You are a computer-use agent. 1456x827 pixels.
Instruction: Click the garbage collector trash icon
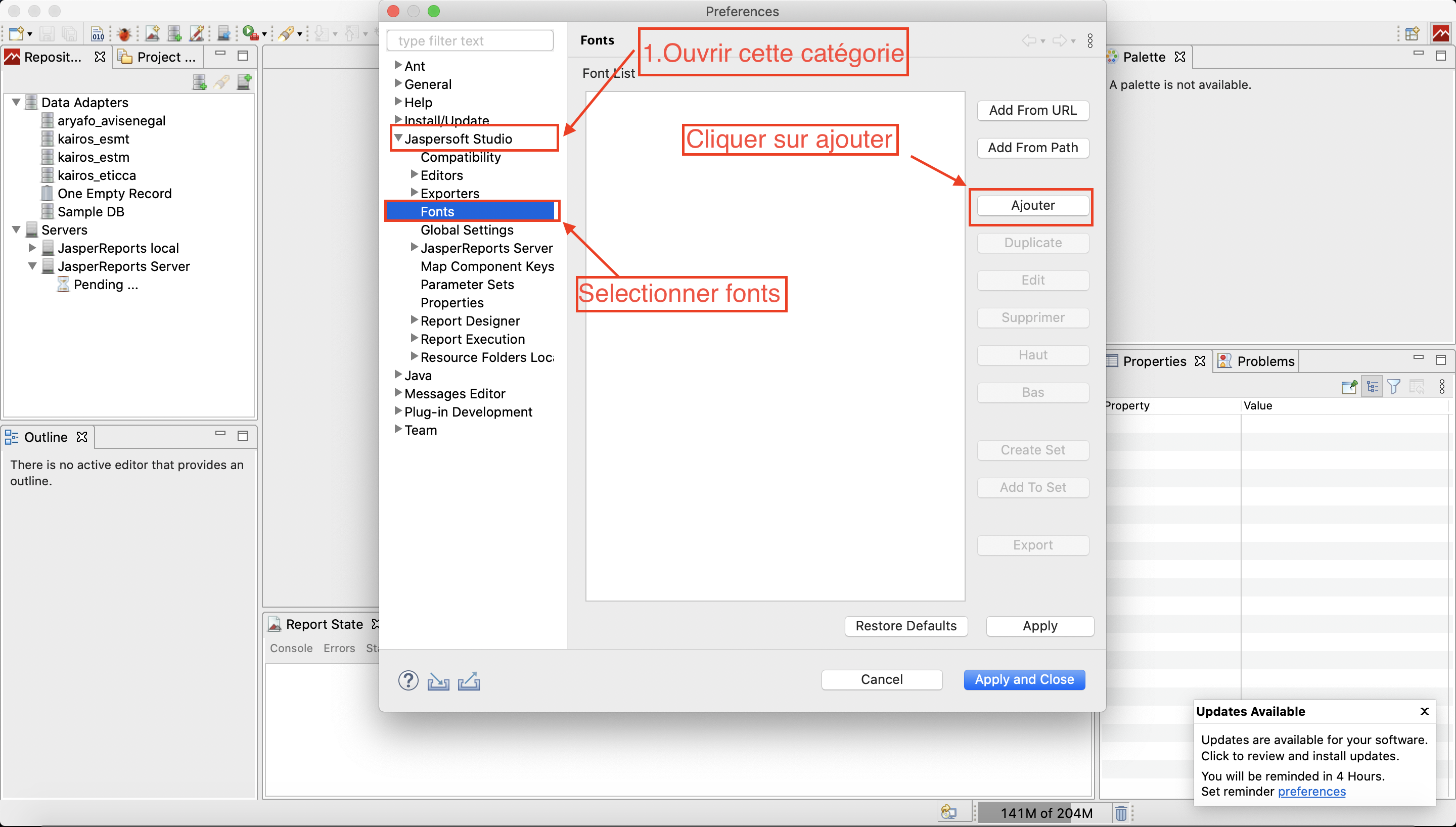[x=1120, y=813]
